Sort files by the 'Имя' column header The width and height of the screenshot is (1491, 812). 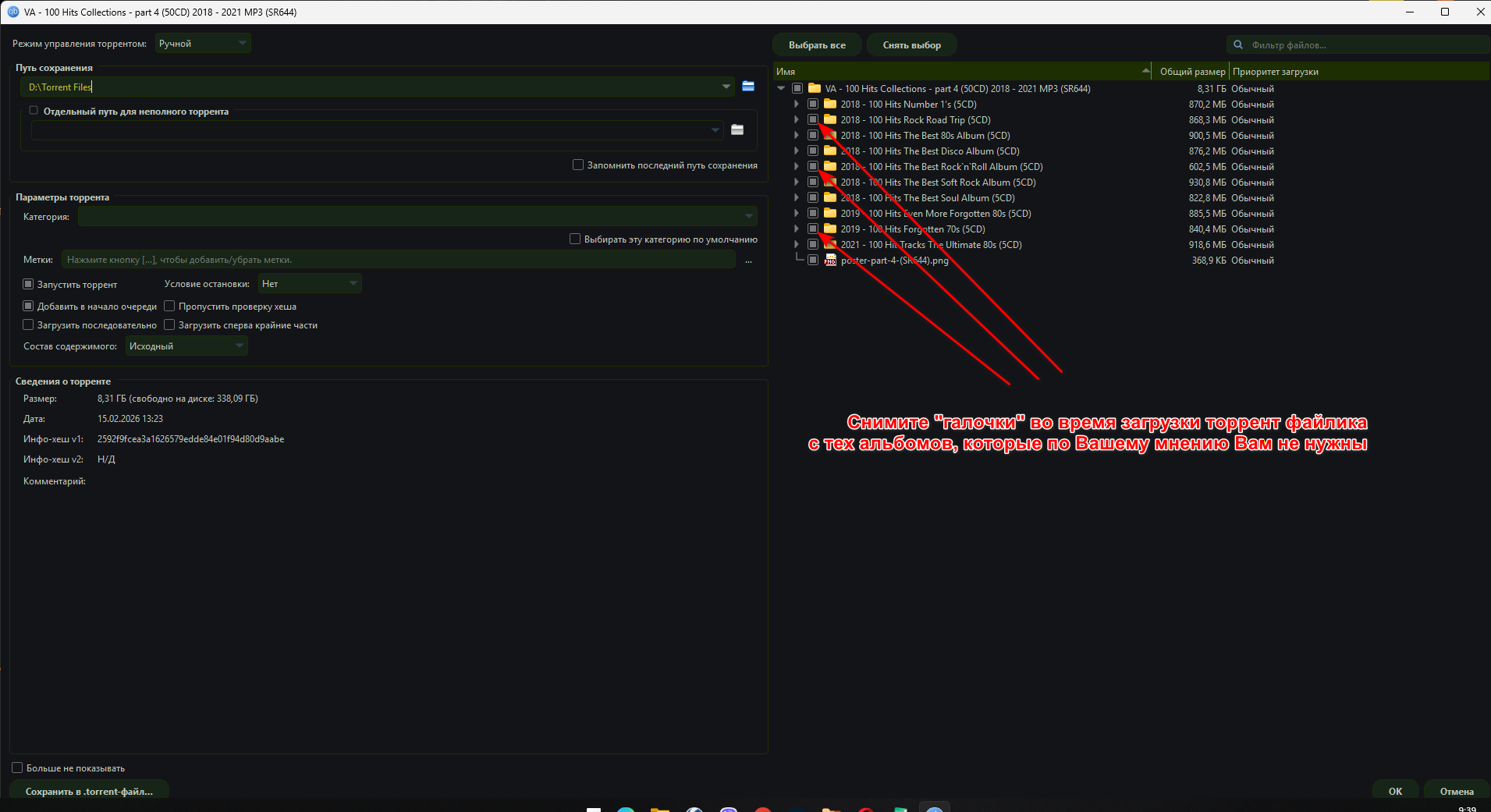(x=960, y=72)
